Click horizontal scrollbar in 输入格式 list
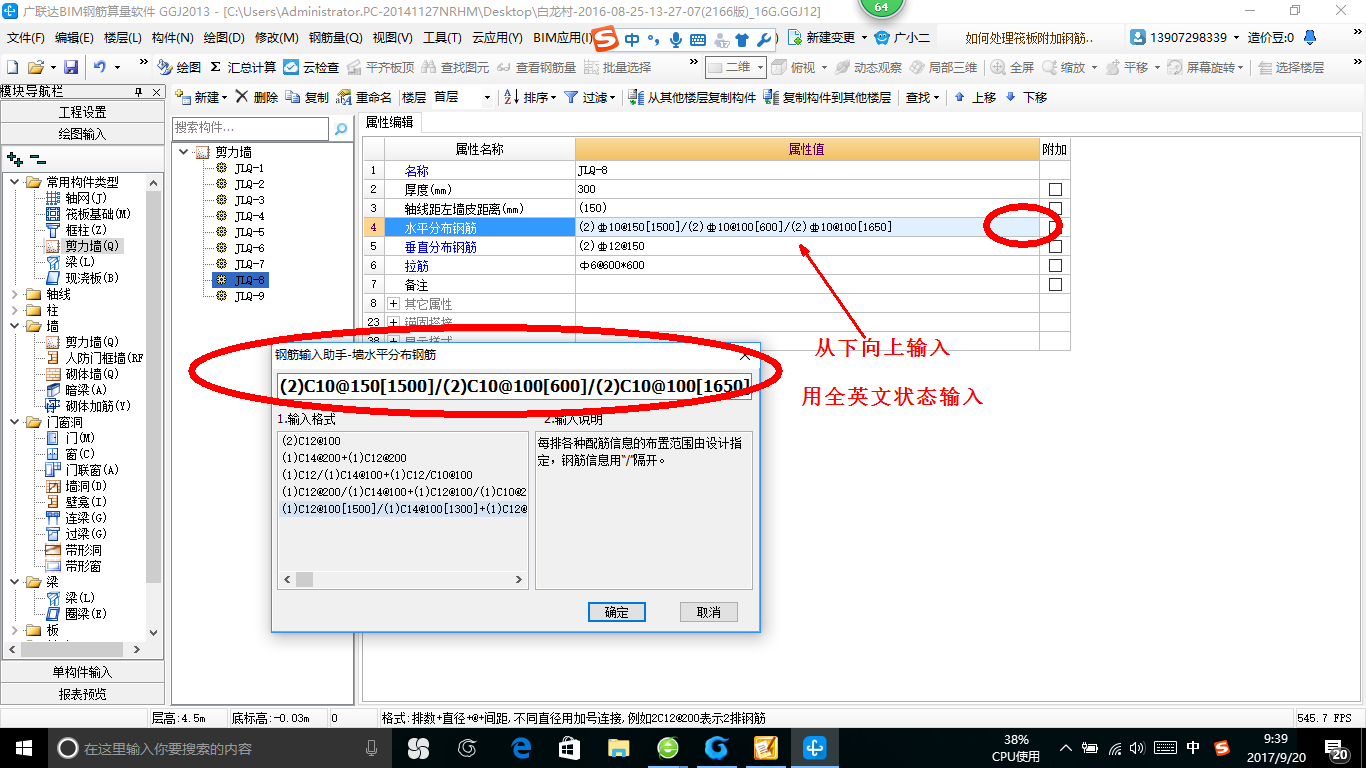Viewport: 1366px width, 768px height. tap(403, 579)
